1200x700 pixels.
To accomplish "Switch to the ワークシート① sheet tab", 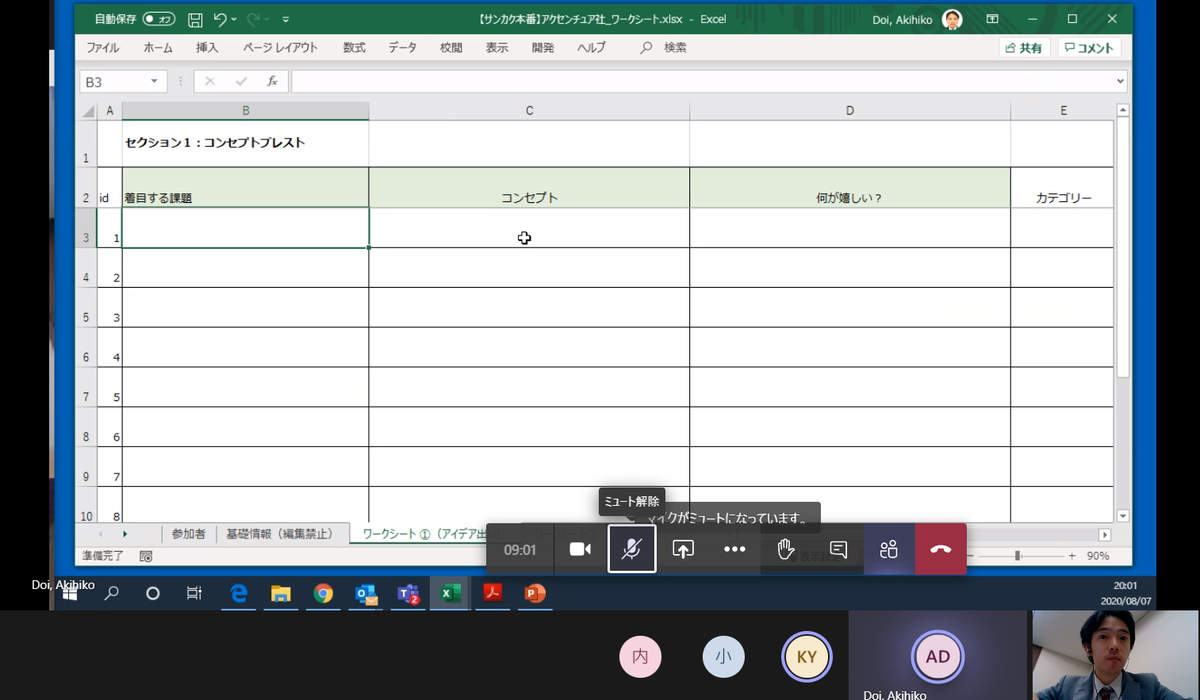I will (x=422, y=534).
